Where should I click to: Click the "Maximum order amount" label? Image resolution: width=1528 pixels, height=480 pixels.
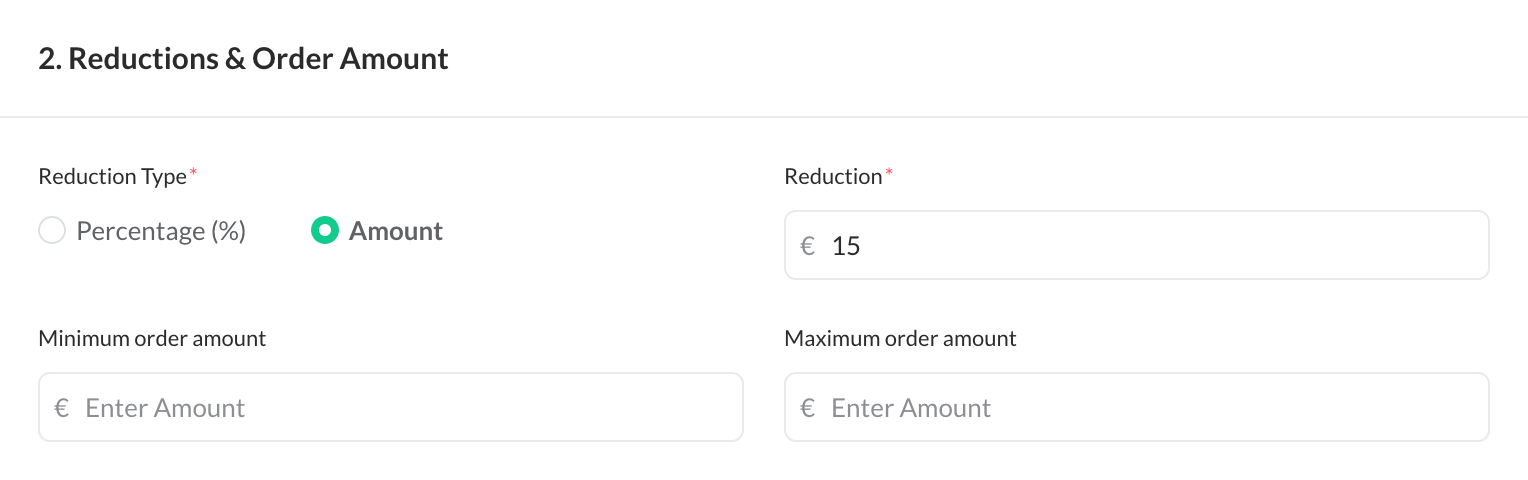[x=900, y=339]
